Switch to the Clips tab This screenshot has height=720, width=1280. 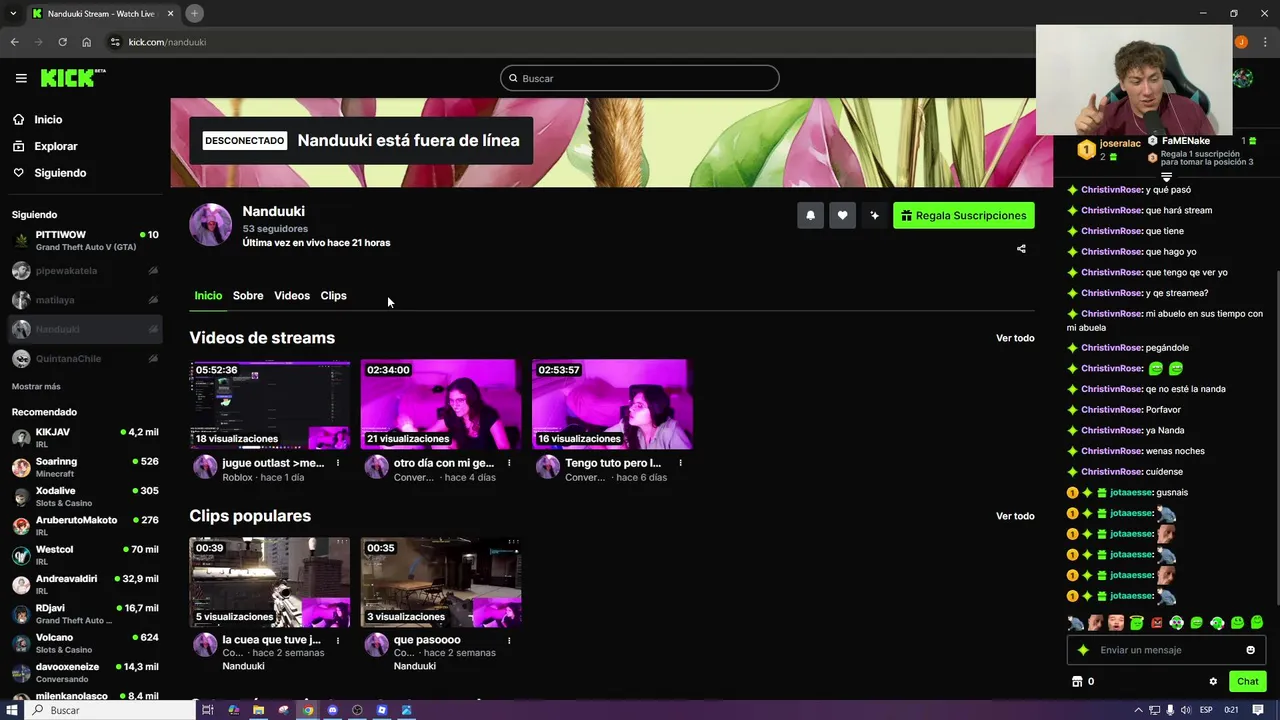point(333,296)
